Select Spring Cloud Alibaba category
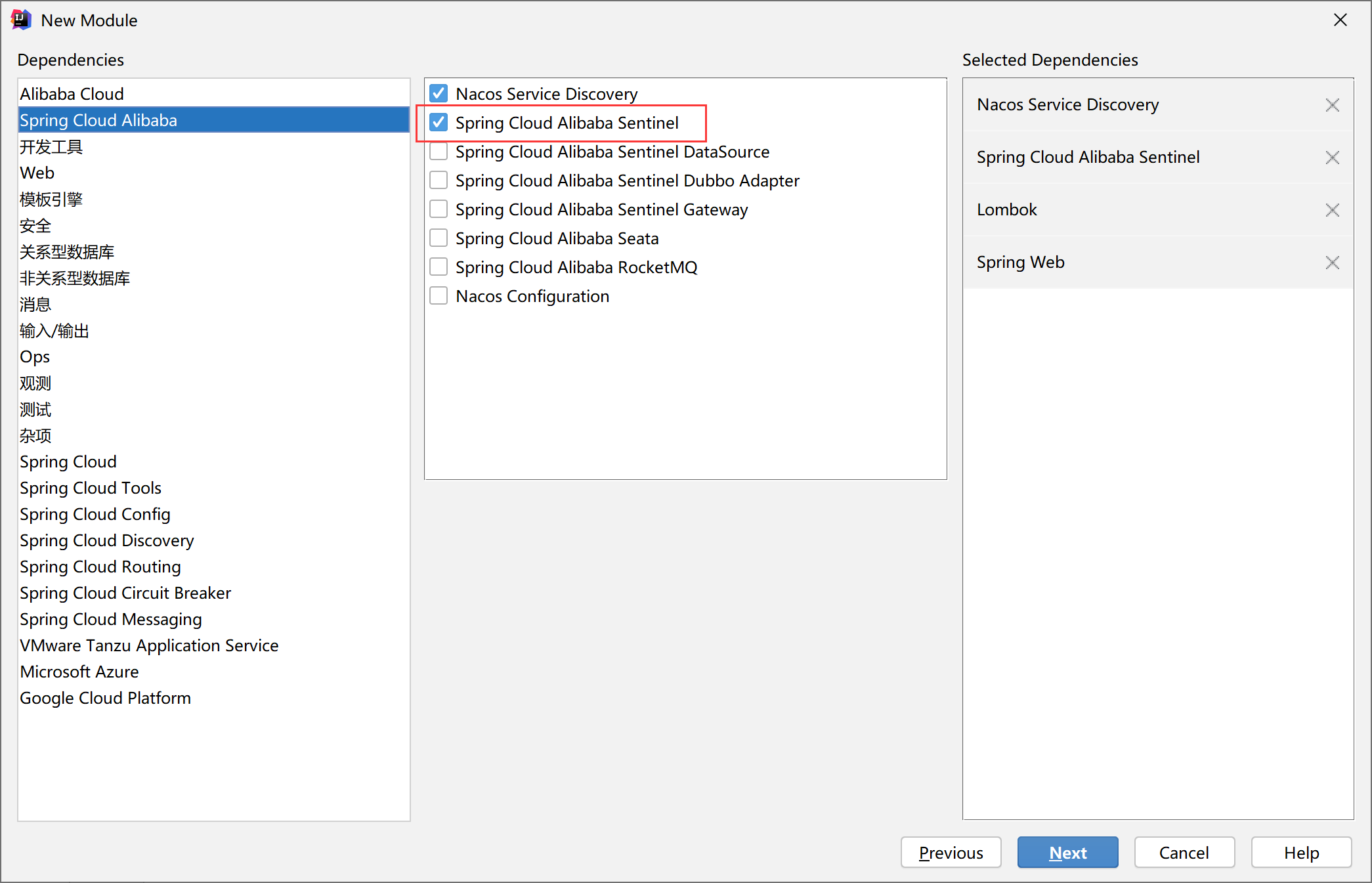The image size is (1372, 883). pos(213,120)
